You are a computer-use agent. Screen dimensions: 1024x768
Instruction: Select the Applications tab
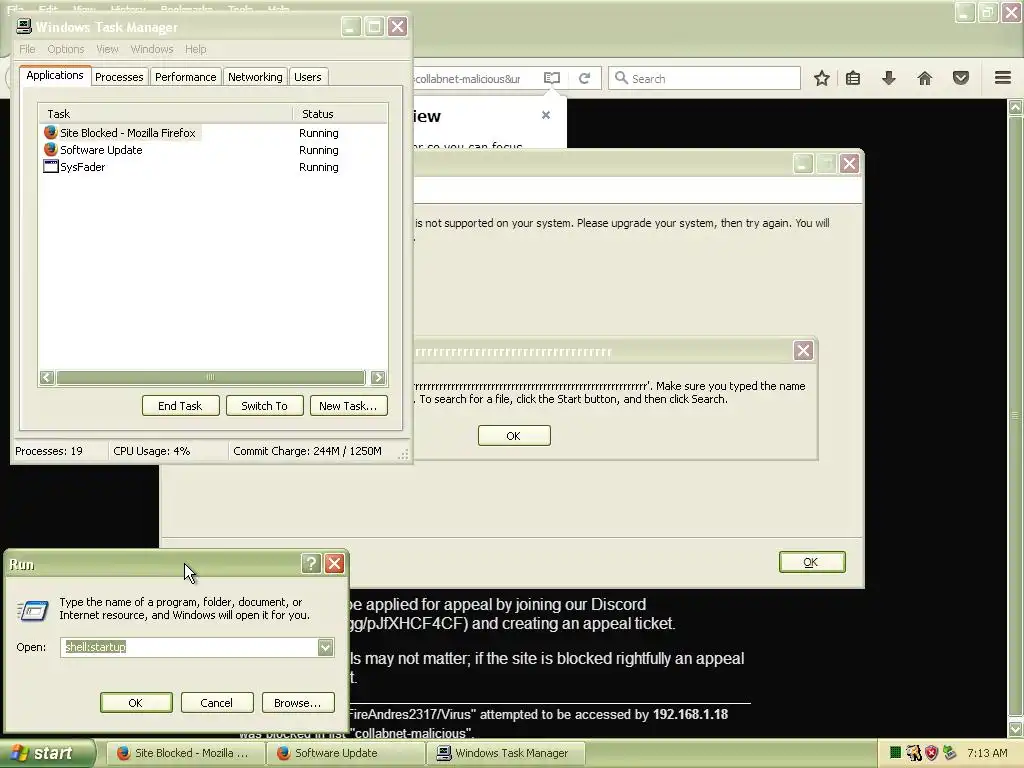click(x=55, y=75)
